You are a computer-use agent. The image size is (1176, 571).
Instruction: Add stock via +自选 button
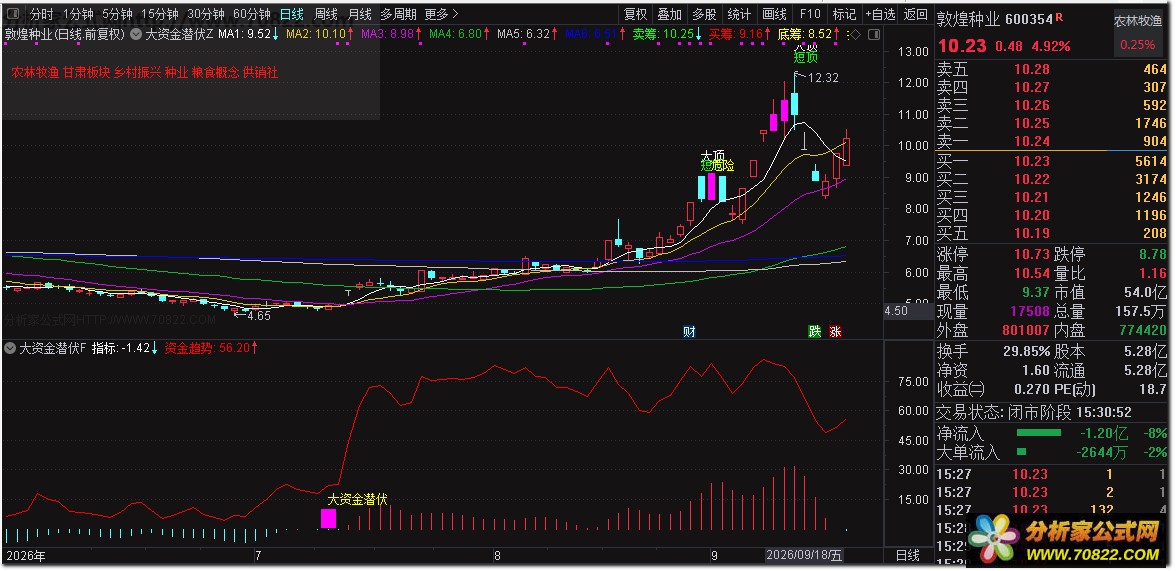coord(880,14)
